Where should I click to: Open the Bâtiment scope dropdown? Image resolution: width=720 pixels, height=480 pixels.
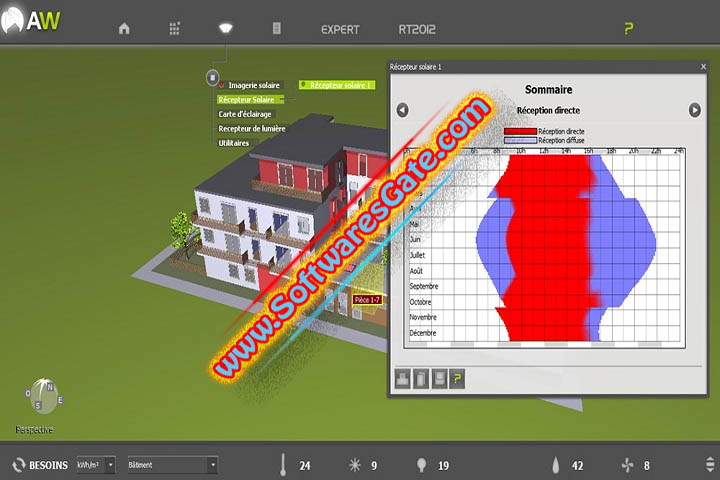click(x=172, y=465)
